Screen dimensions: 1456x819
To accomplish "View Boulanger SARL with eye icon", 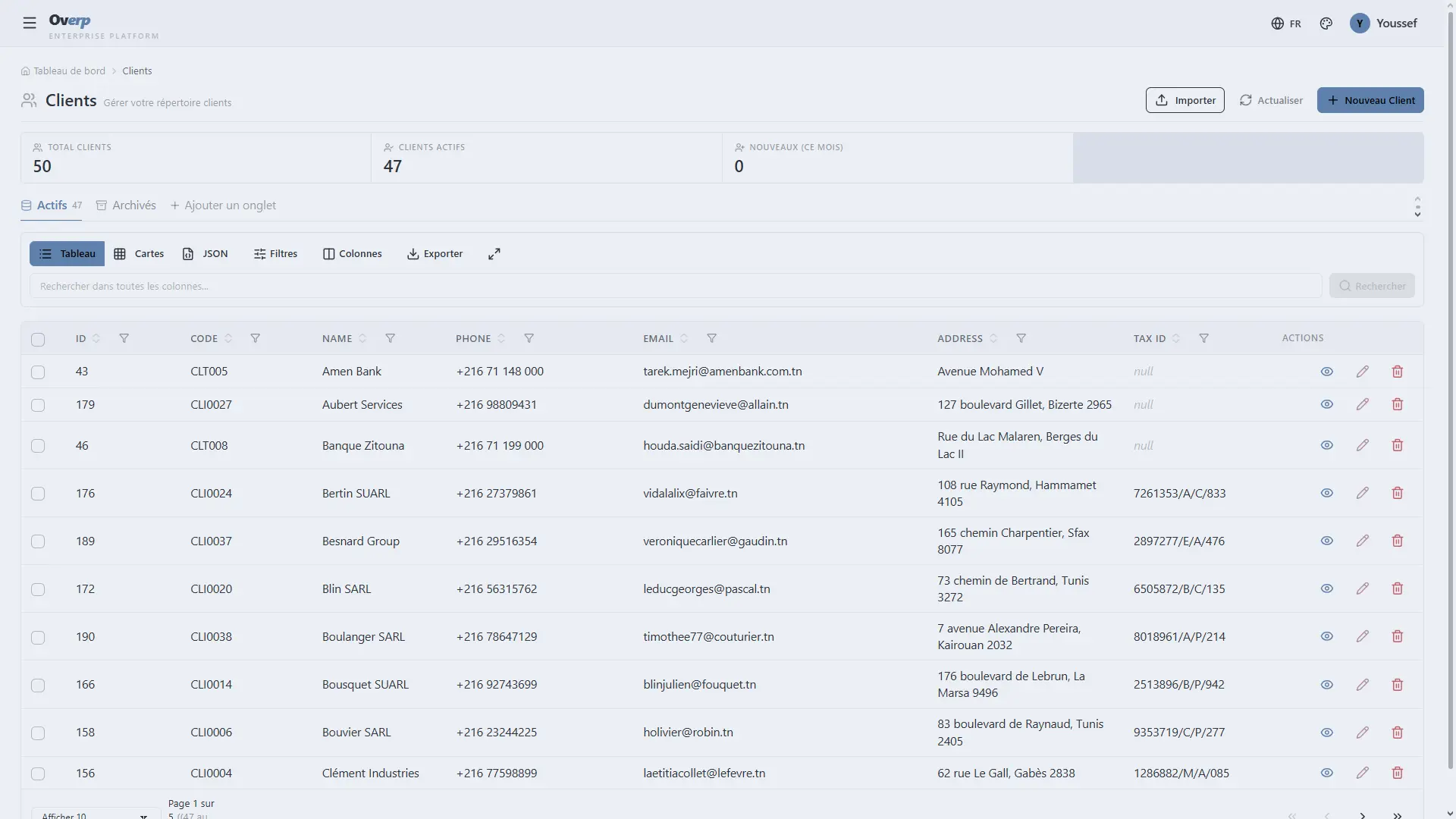I will point(1326,636).
